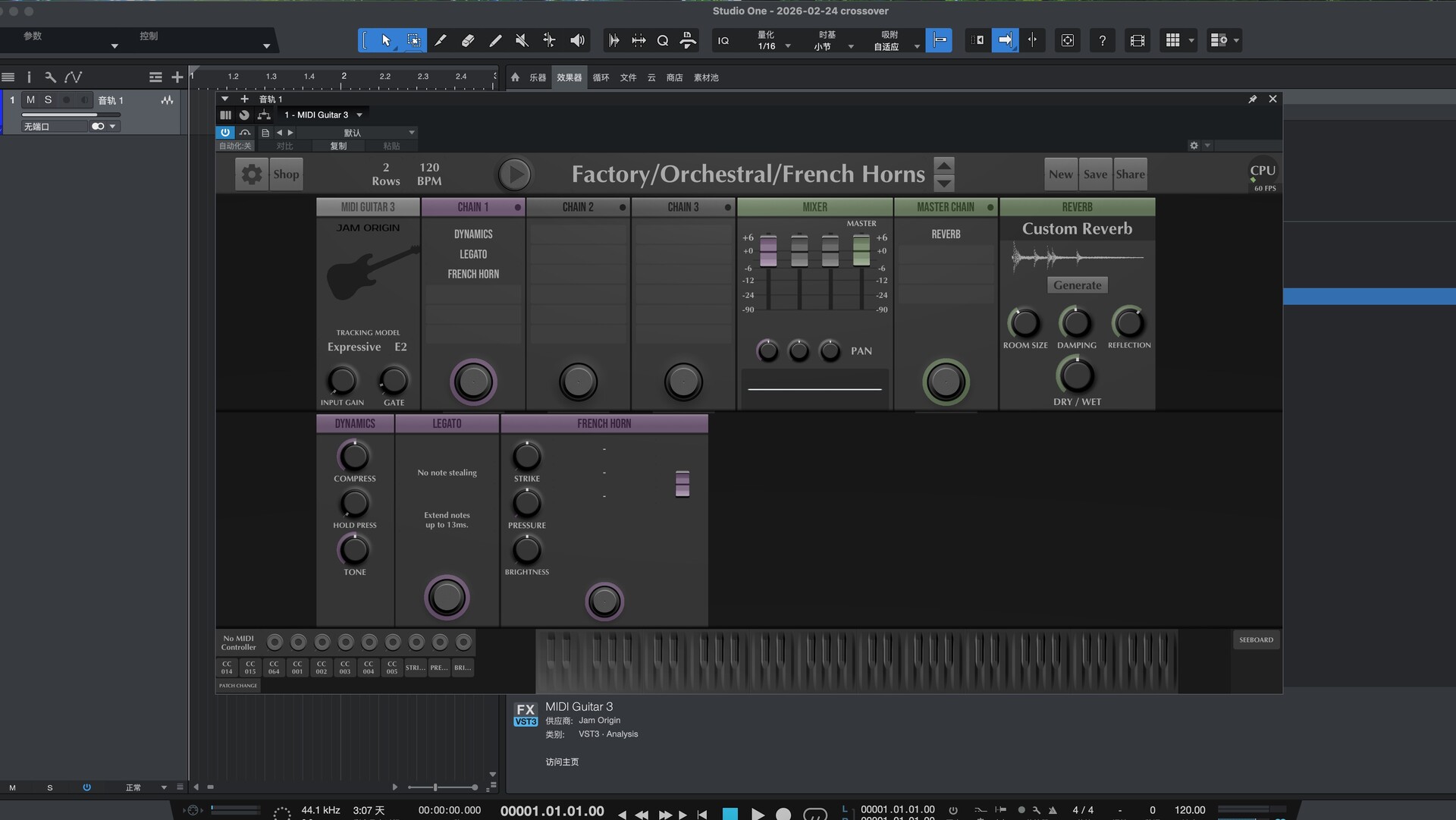Select the Listen speaker tool
The height and width of the screenshot is (820, 1456).
(x=577, y=40)
